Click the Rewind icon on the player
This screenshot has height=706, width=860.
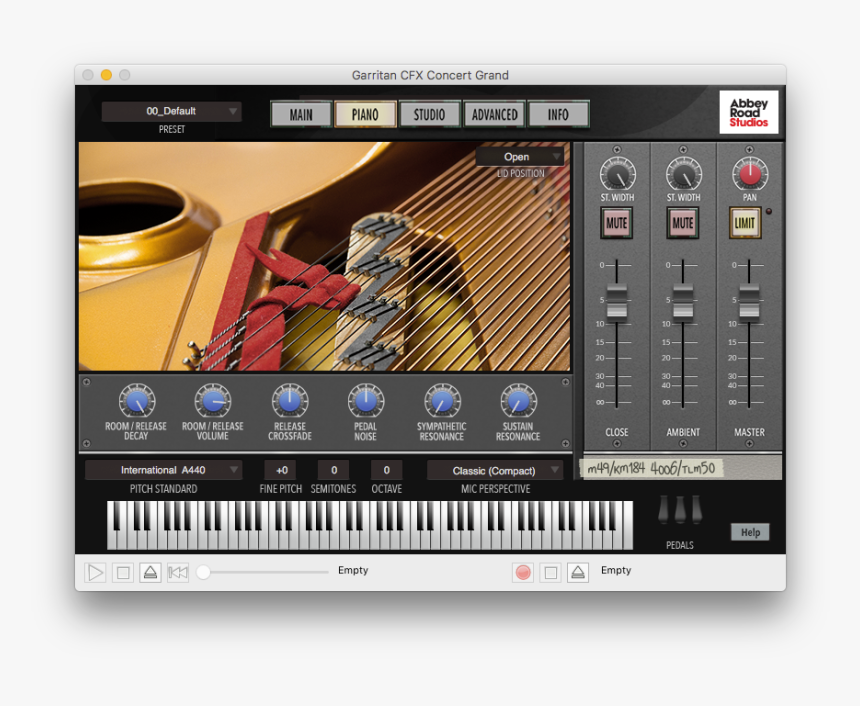tap(177, 571)
